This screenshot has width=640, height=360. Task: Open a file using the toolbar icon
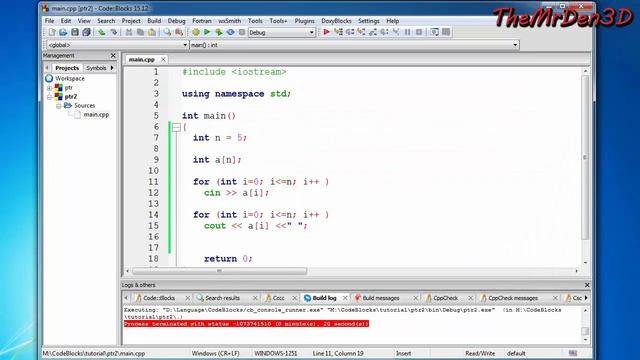pos(63,32)
